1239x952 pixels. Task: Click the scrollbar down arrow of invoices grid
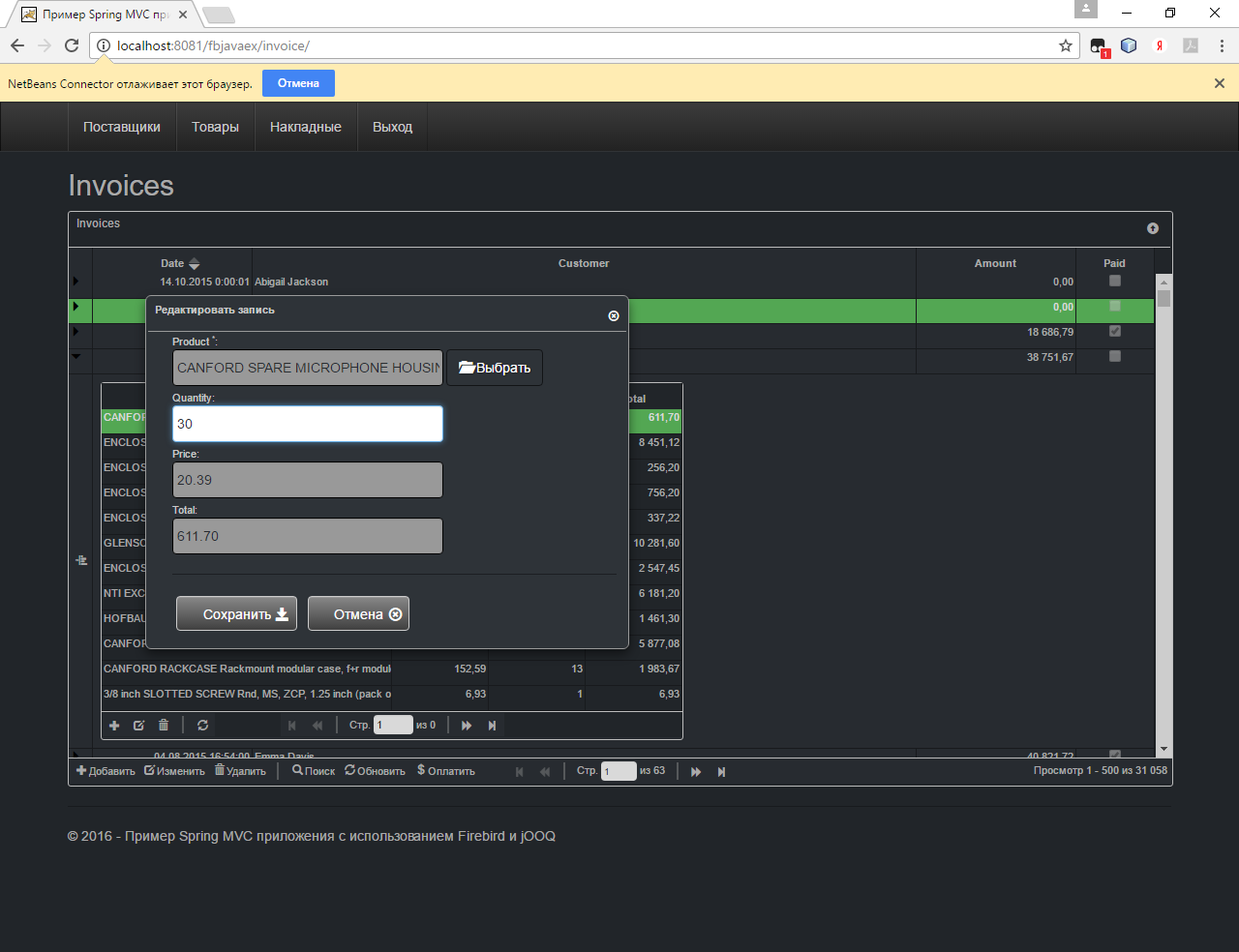pos(1163,750)
